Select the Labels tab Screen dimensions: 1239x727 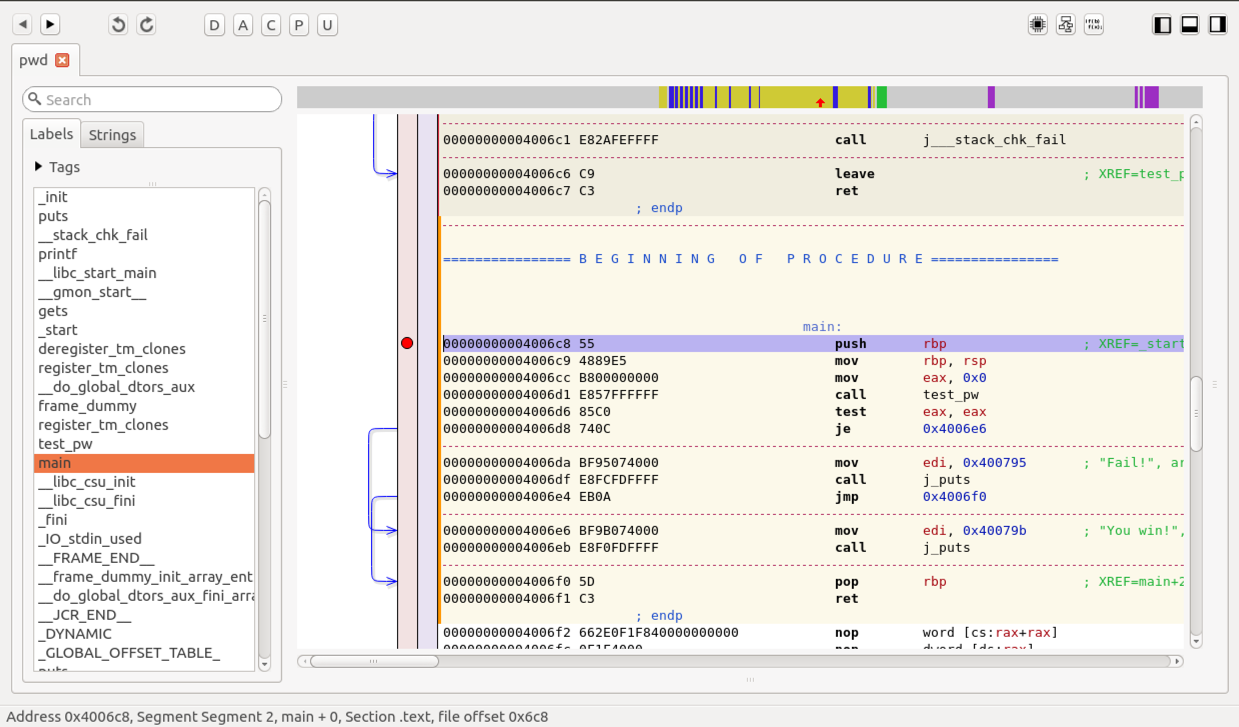51,134
